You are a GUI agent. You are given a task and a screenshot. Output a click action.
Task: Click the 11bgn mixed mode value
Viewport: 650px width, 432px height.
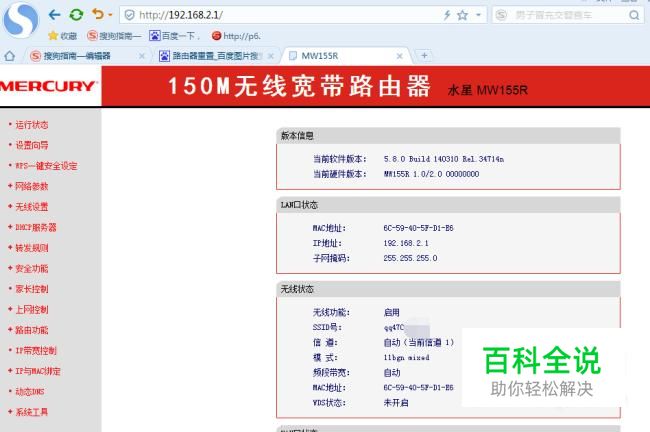click(406, 357)
